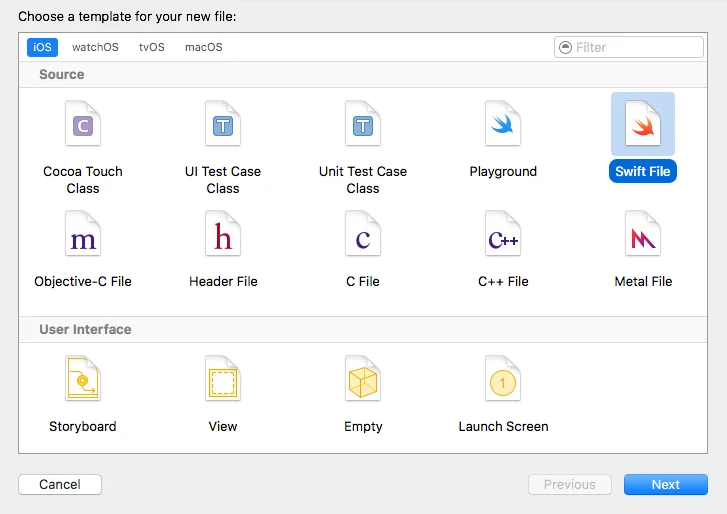The image size is (727, 514).
Task: Open the tvOS templates tab
Action: click(152, 47)
